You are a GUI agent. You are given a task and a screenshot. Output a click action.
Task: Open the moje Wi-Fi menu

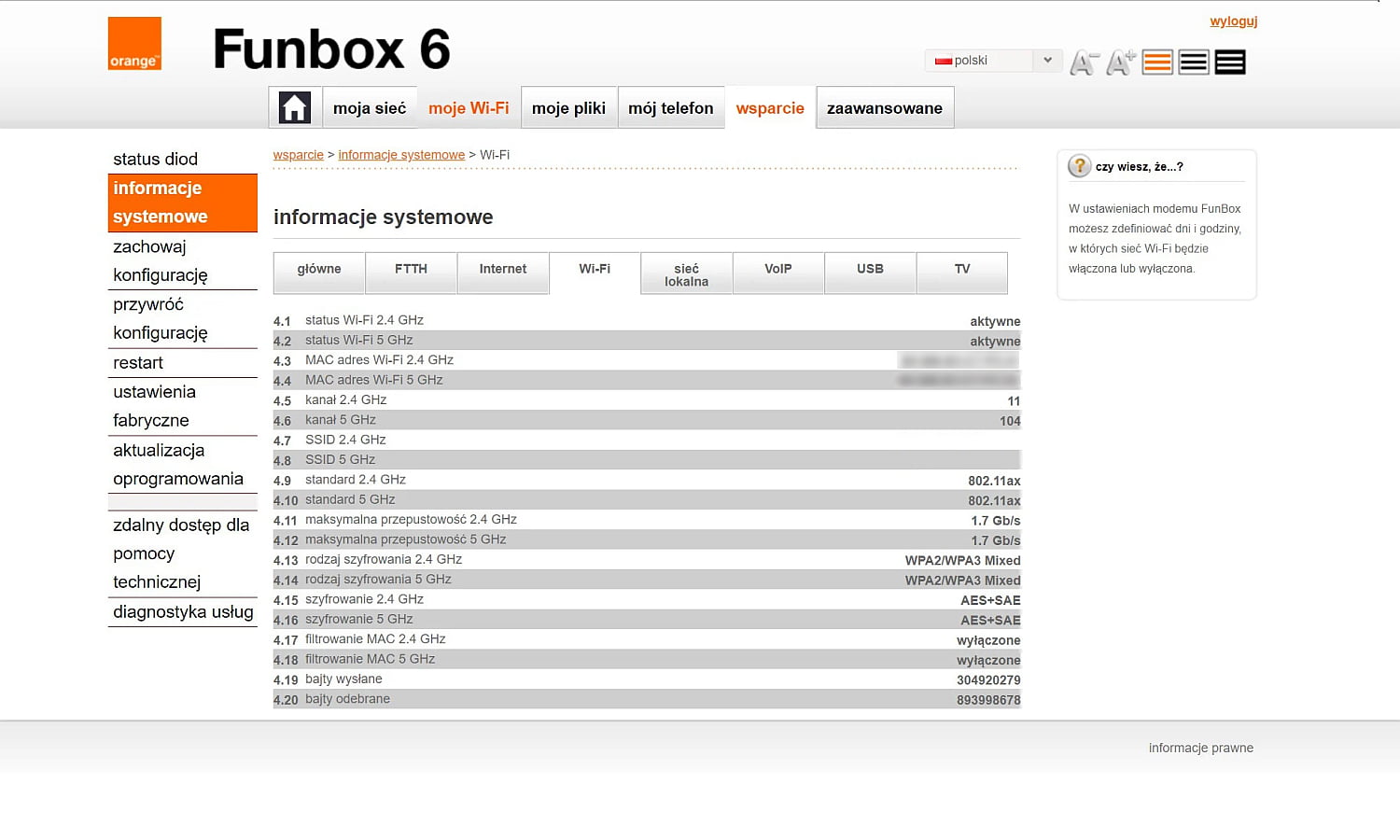(x=469, y=107)
